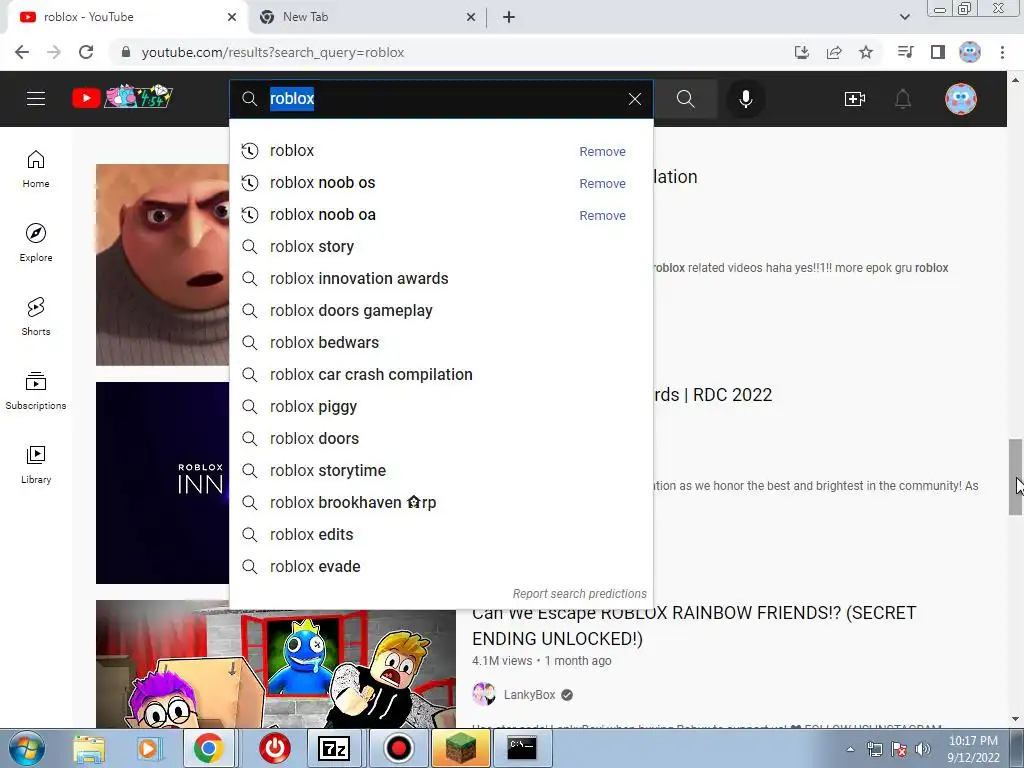Close the New Tab tab
1024x768 pixels.
pos(471,17)
